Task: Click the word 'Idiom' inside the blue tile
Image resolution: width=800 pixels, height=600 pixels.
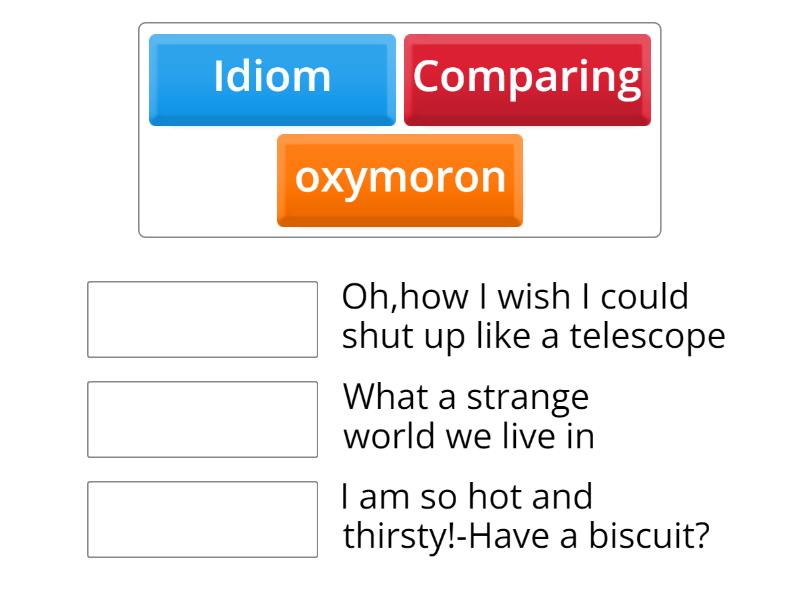Action: click(271, 77)
